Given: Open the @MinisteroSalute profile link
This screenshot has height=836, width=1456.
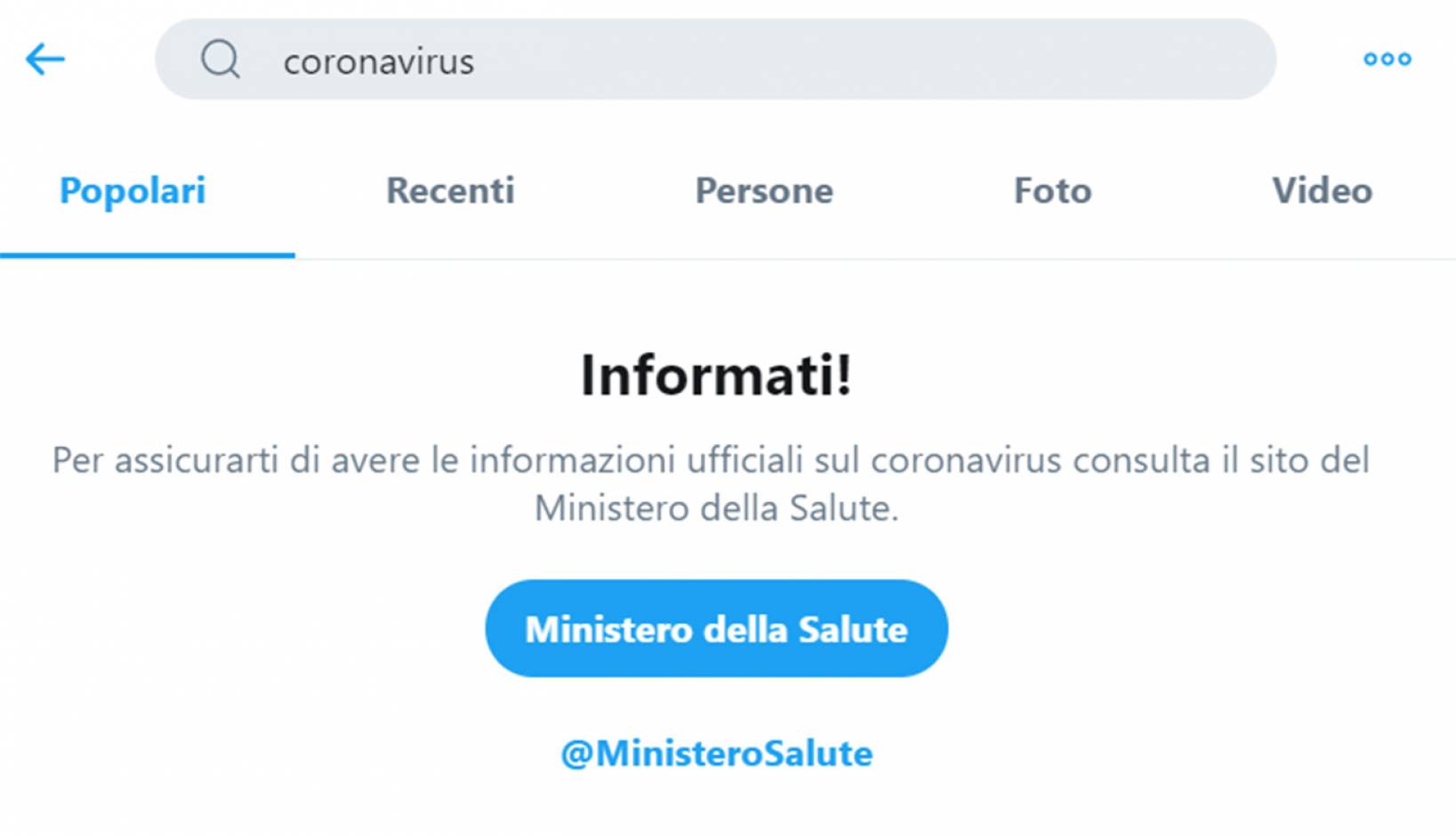Looking at the screenshot, I should click(x=717, y=753).
